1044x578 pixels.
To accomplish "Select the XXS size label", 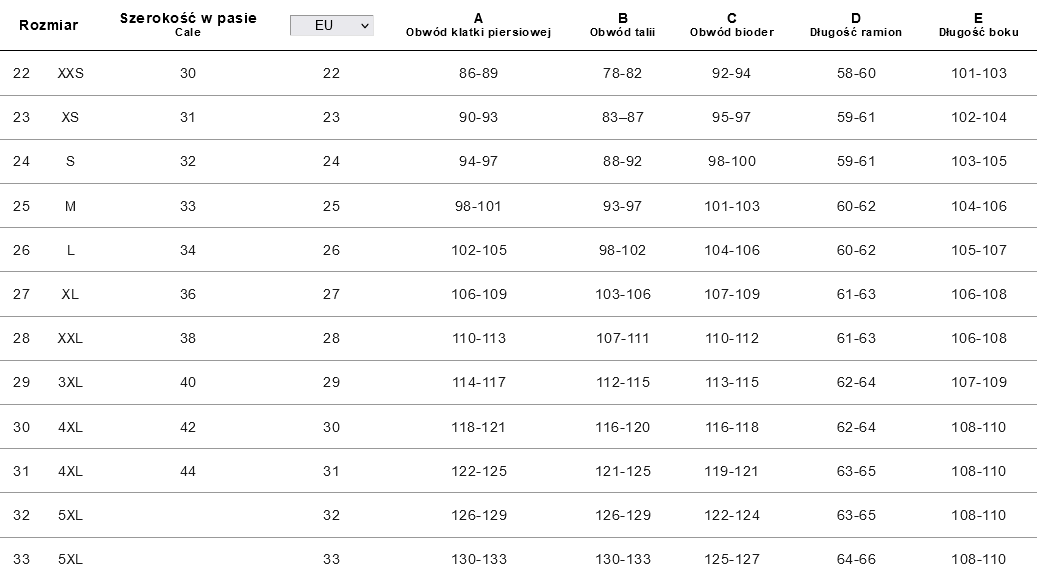I will (x=71, y=73).
